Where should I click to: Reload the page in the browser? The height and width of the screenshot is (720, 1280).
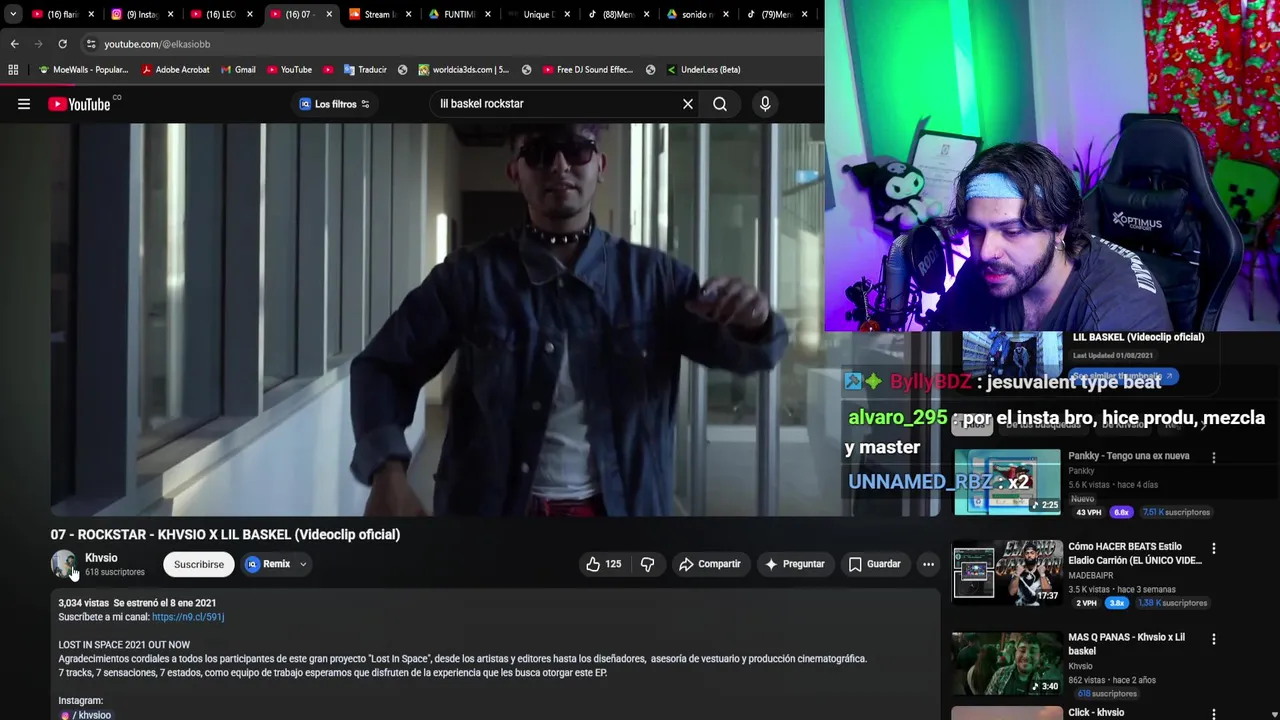point(62,44)
